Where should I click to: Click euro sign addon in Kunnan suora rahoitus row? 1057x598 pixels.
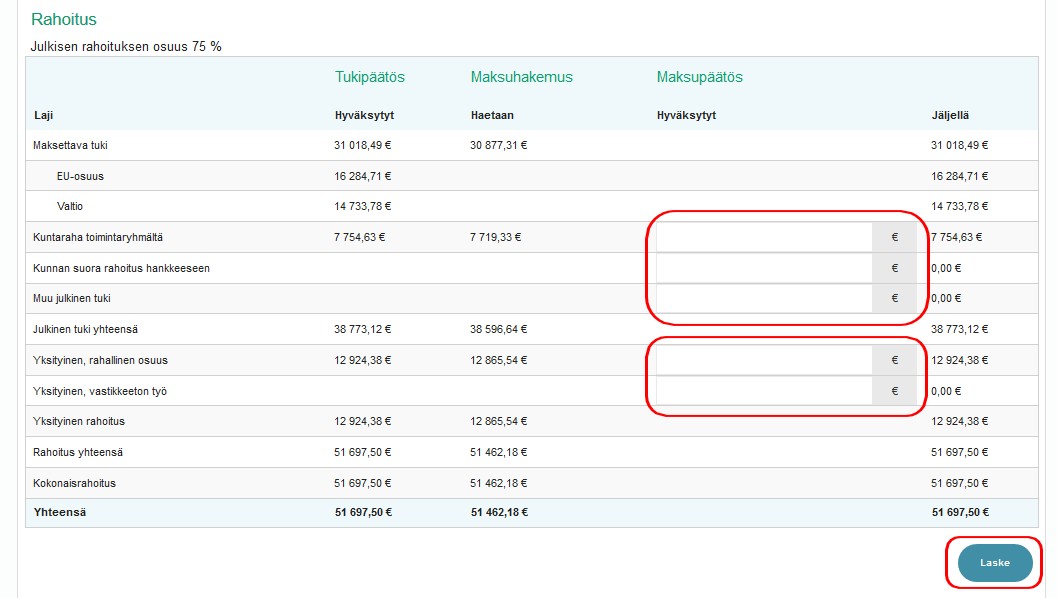pyautogui.click(x=895, y=268)
